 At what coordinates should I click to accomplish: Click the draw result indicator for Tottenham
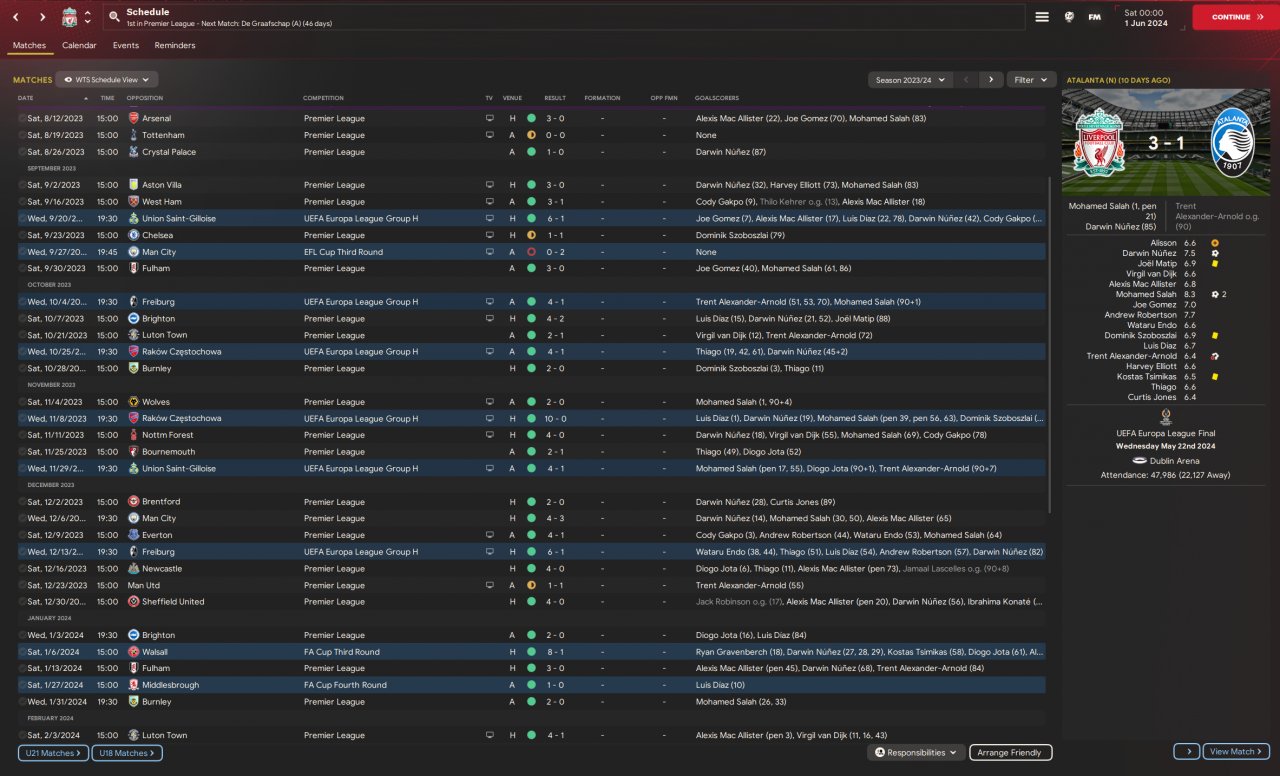[x=531, y=135]
